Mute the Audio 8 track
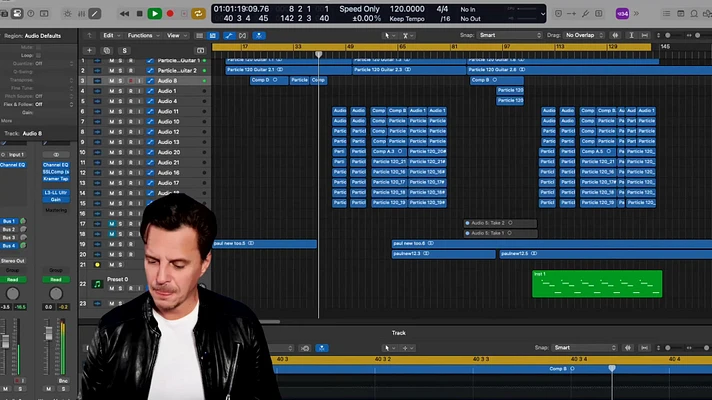The image size is (712, 400). click(111, 81)
